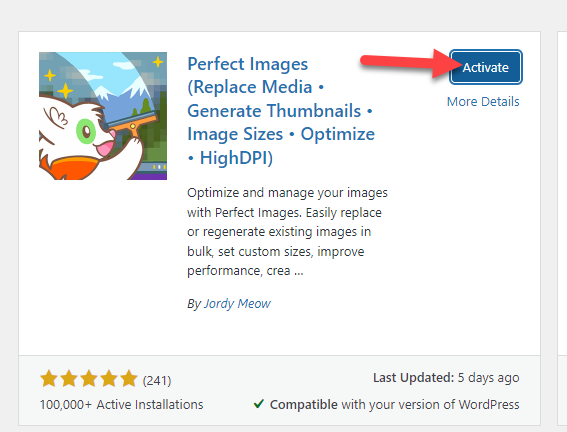
Task: Click the cat's green eye in plugin icon
Action: [x=86, y=132]
